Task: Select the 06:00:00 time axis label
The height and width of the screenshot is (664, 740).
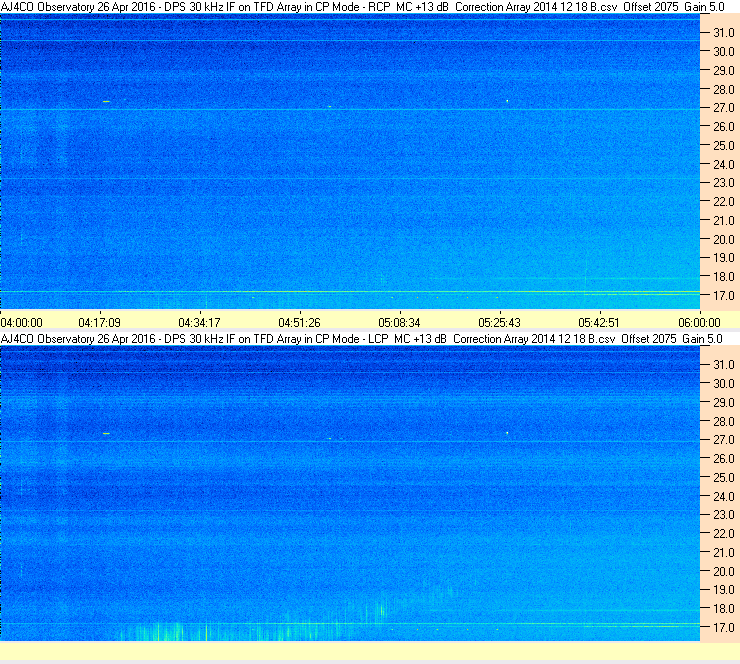Action: click(x=699, y=323)
